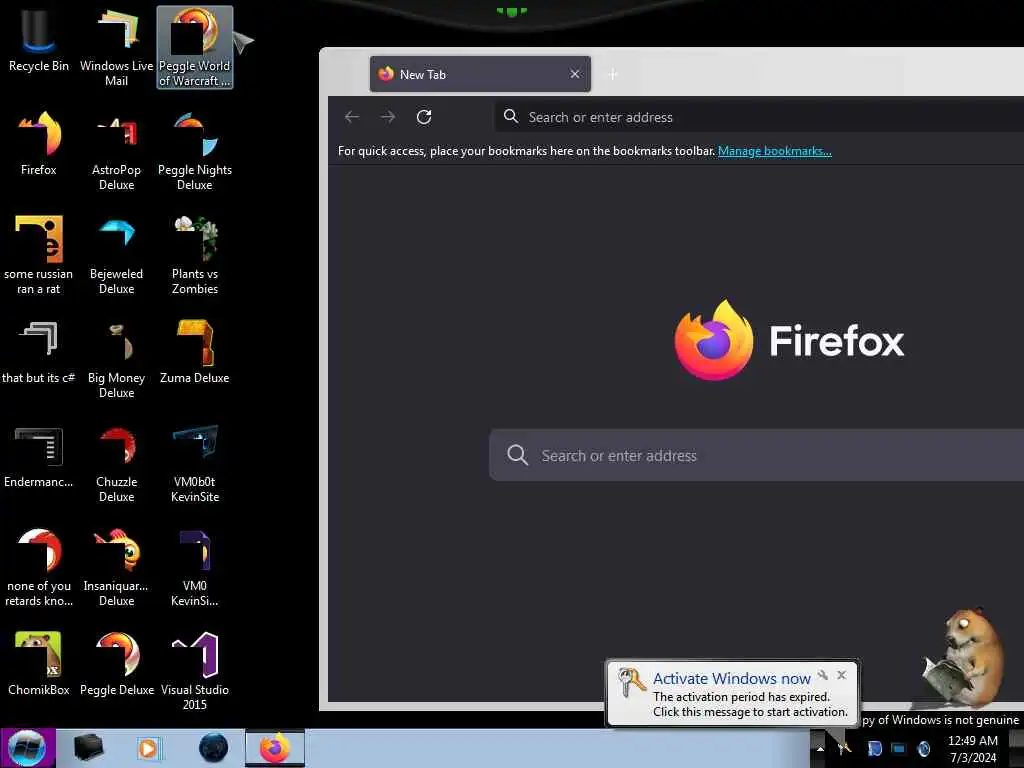Select Peggle Deluxe desktop icon
This screenshot has width=1024, height=768.
coord(116,664)
